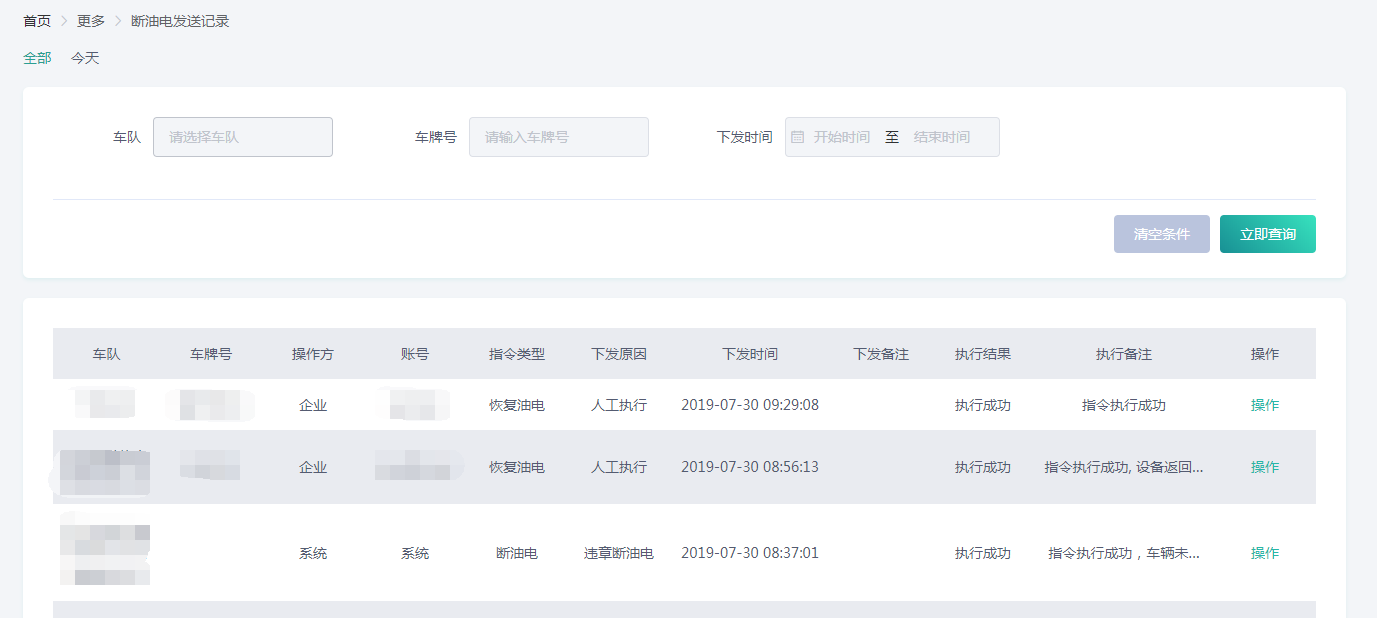Click the 执行结果 column header
This screenshot has width=1377, height=618.
(x=982, y=354)
